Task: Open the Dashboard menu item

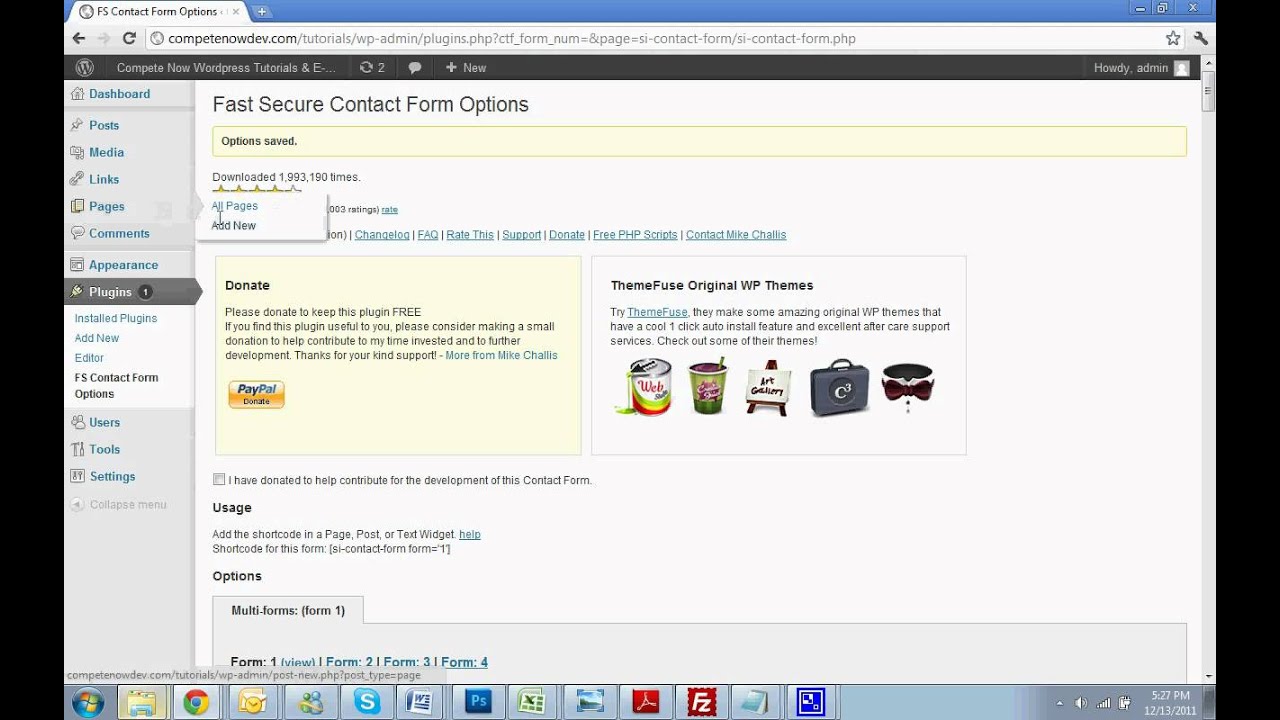Action: [119, 94]
